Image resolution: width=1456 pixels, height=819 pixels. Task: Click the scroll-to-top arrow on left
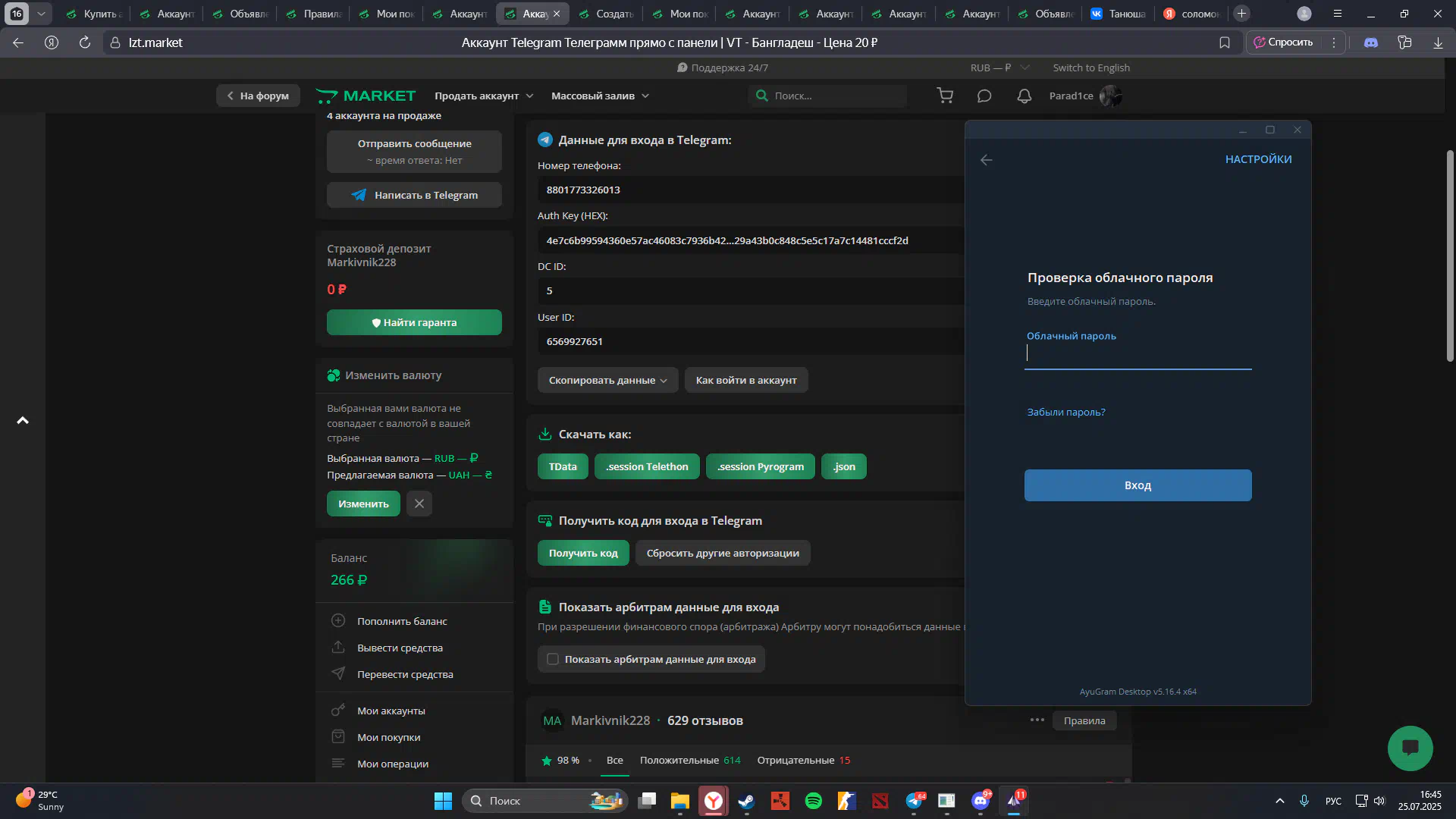pos(23,420)
